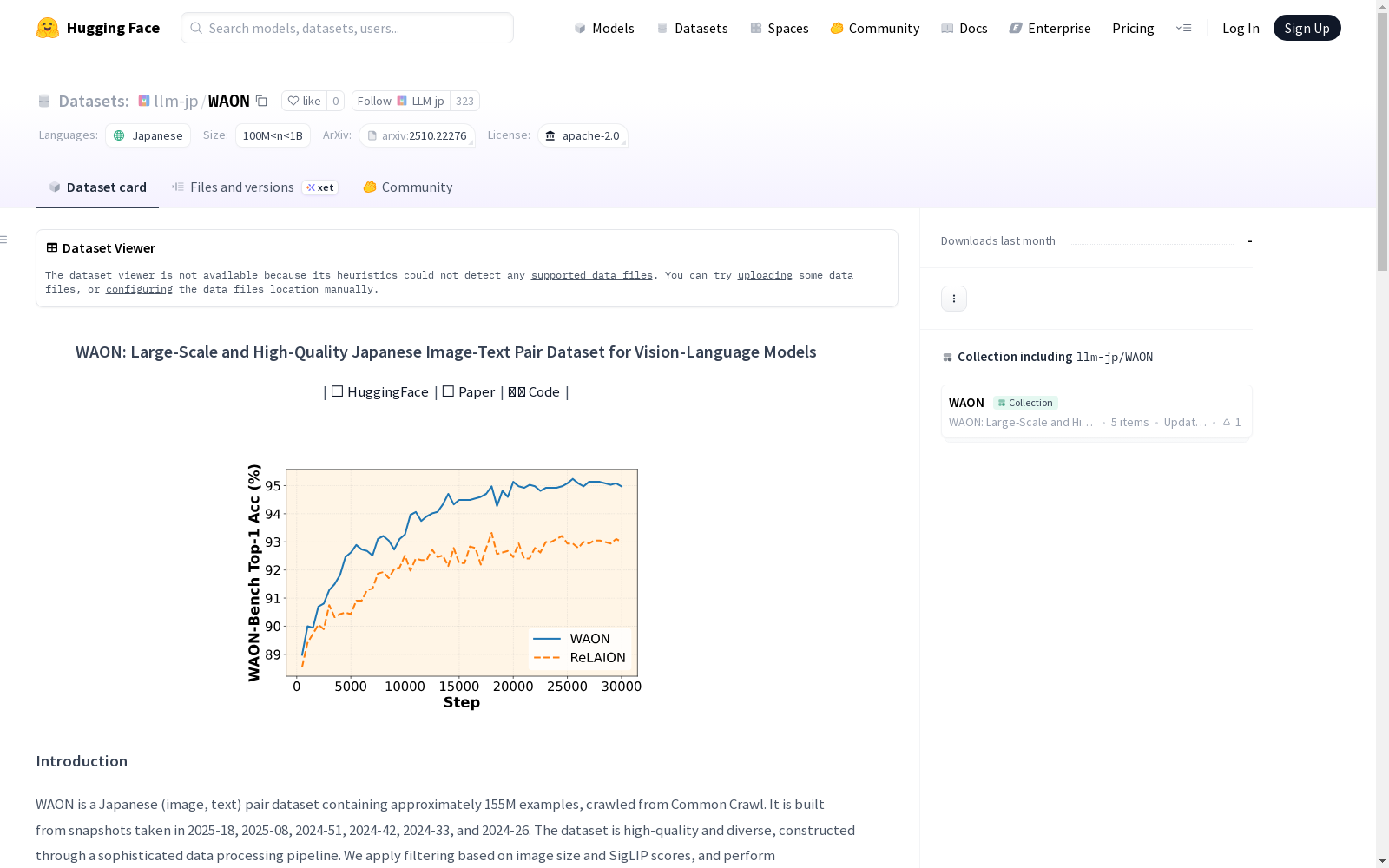Focus the search models, datasets, users field
1389x868 pixels.
coord(347,28)
